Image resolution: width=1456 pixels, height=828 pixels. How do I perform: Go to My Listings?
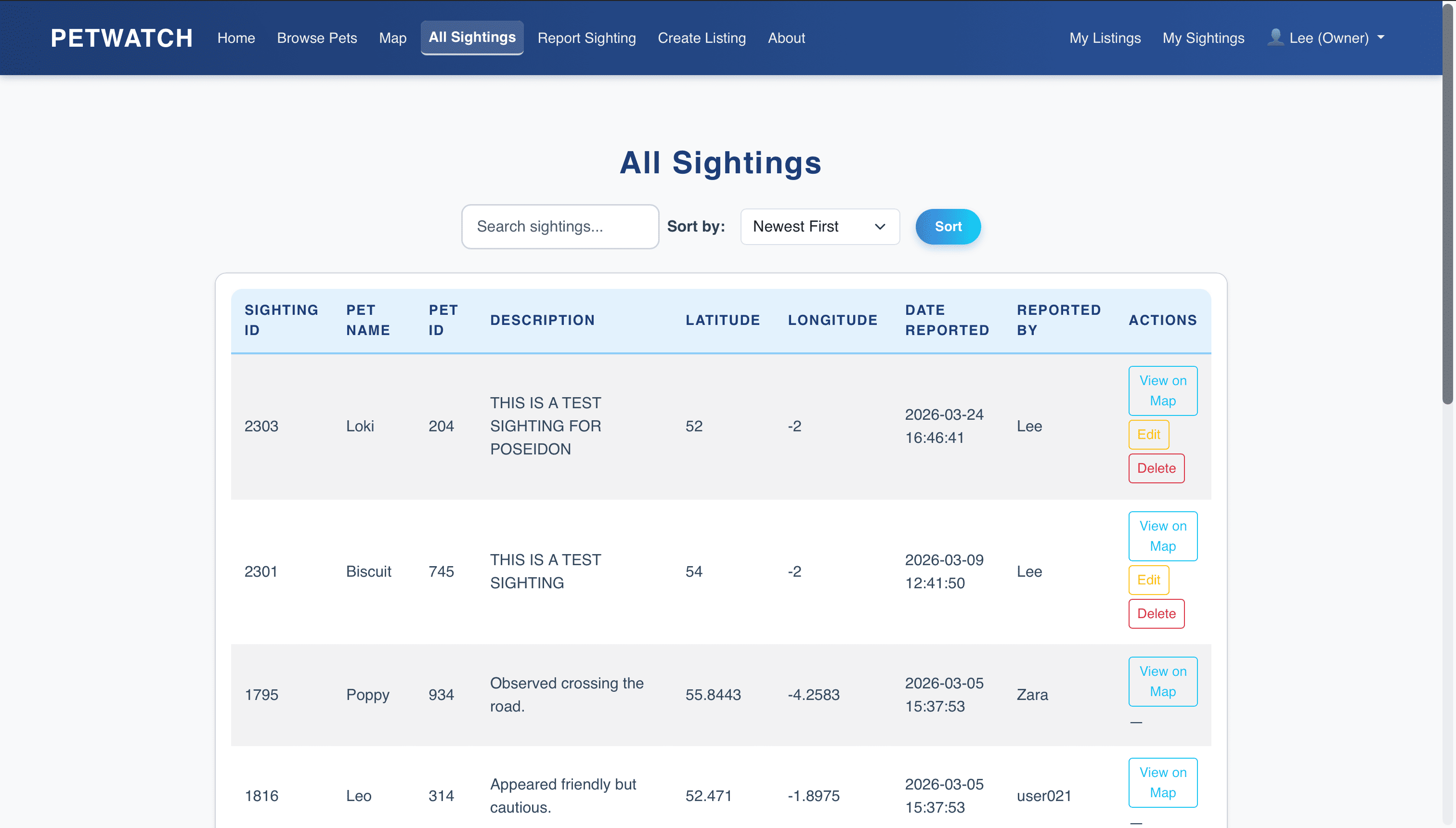[x=1105, y=38]
